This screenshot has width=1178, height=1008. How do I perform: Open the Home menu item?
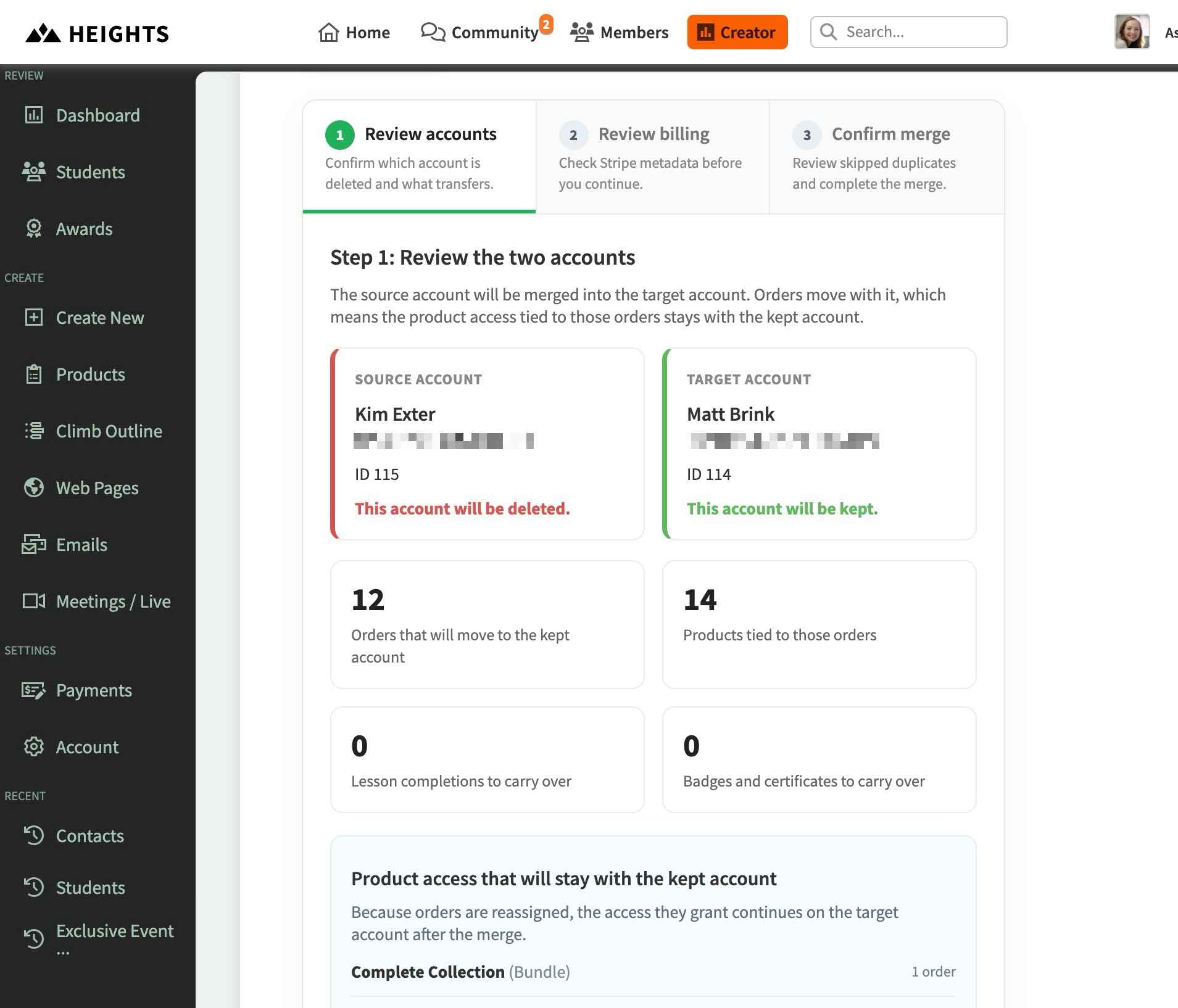point(354,32)
